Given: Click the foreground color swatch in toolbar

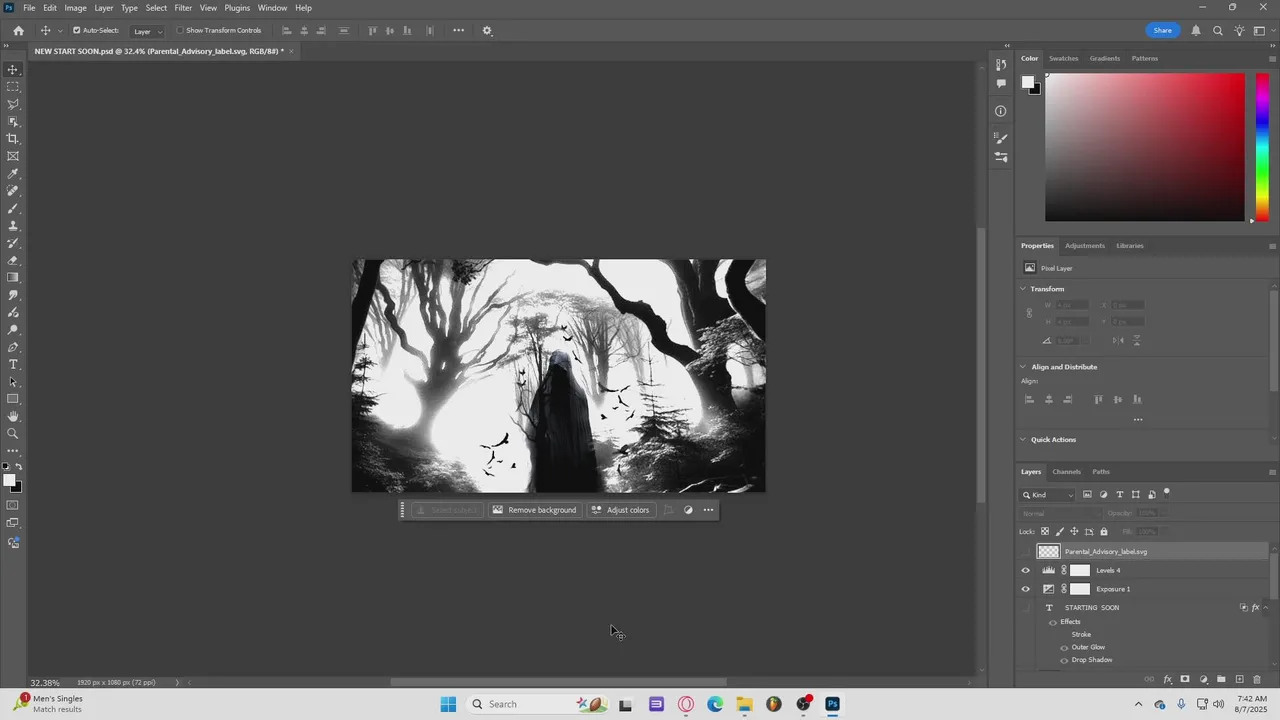Looking at the screenshot, I should point(9,481).
